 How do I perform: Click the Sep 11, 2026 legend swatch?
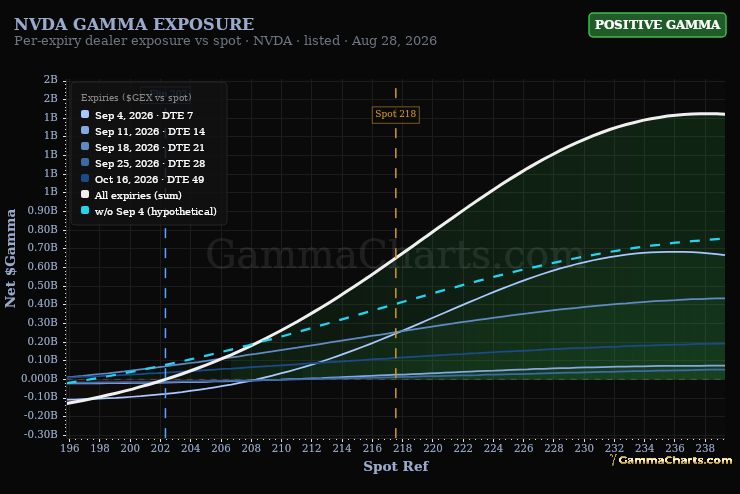tap(85, 130)
